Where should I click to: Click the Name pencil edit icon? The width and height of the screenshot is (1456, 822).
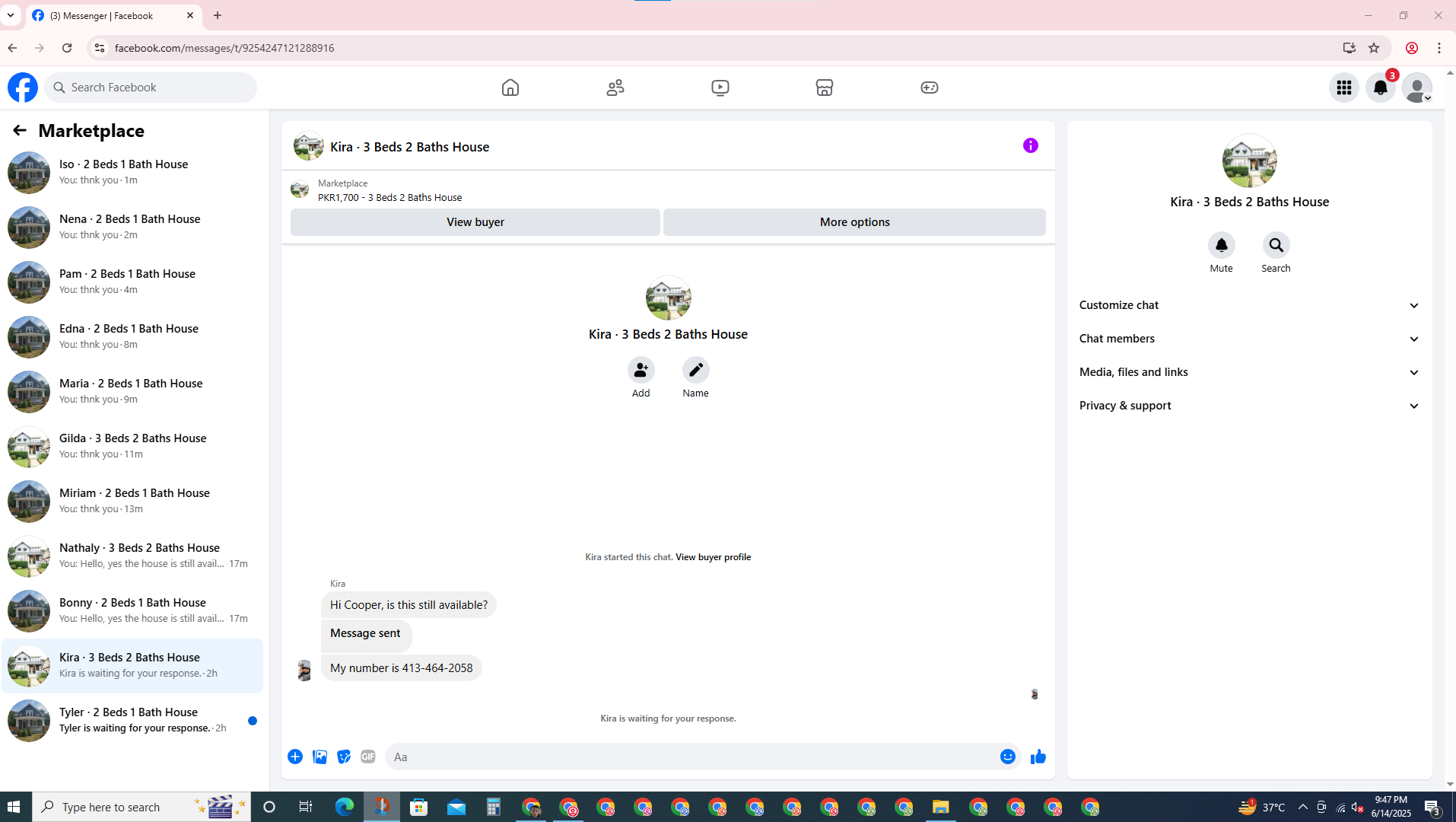pos(695,370)
